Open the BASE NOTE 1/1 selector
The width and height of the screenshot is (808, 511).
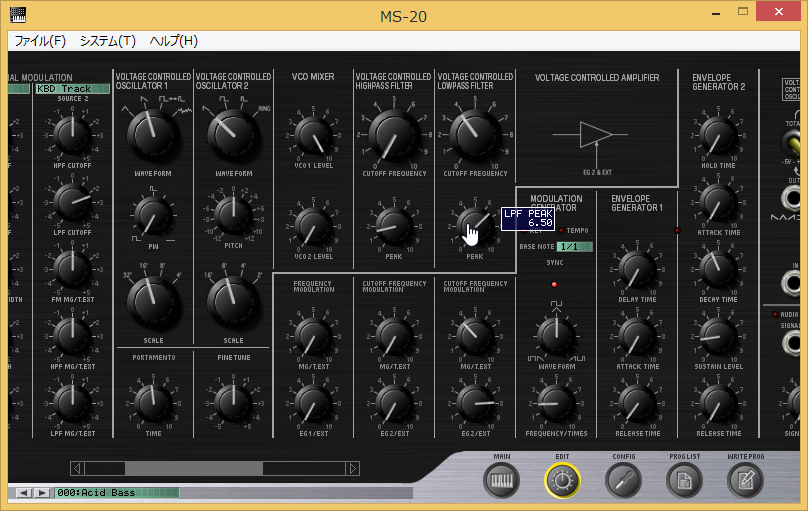tap(575, 247)
